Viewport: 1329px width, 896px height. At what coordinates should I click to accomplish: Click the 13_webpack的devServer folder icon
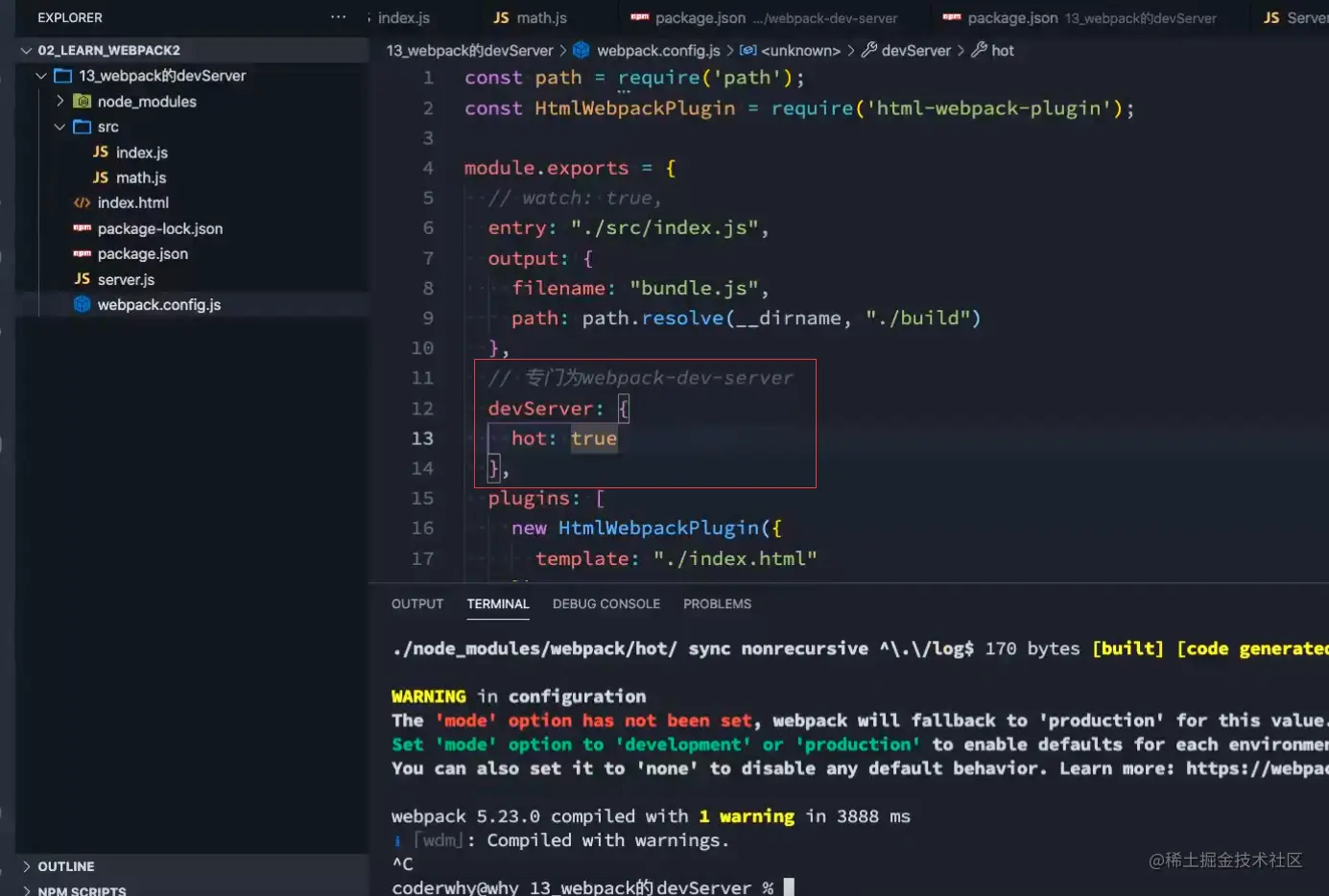pos(63,75)
